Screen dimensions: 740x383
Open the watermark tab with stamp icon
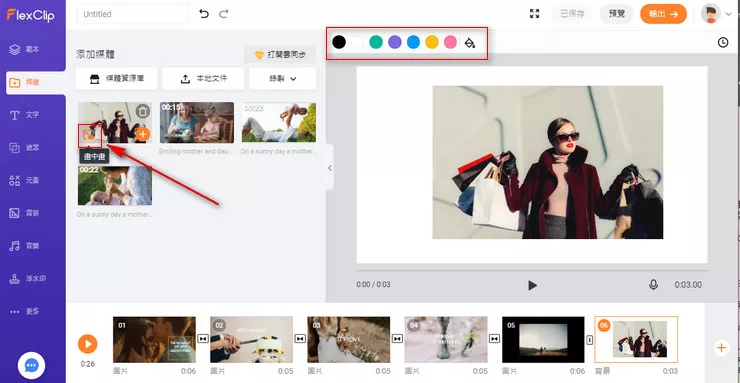pos(33,279)
